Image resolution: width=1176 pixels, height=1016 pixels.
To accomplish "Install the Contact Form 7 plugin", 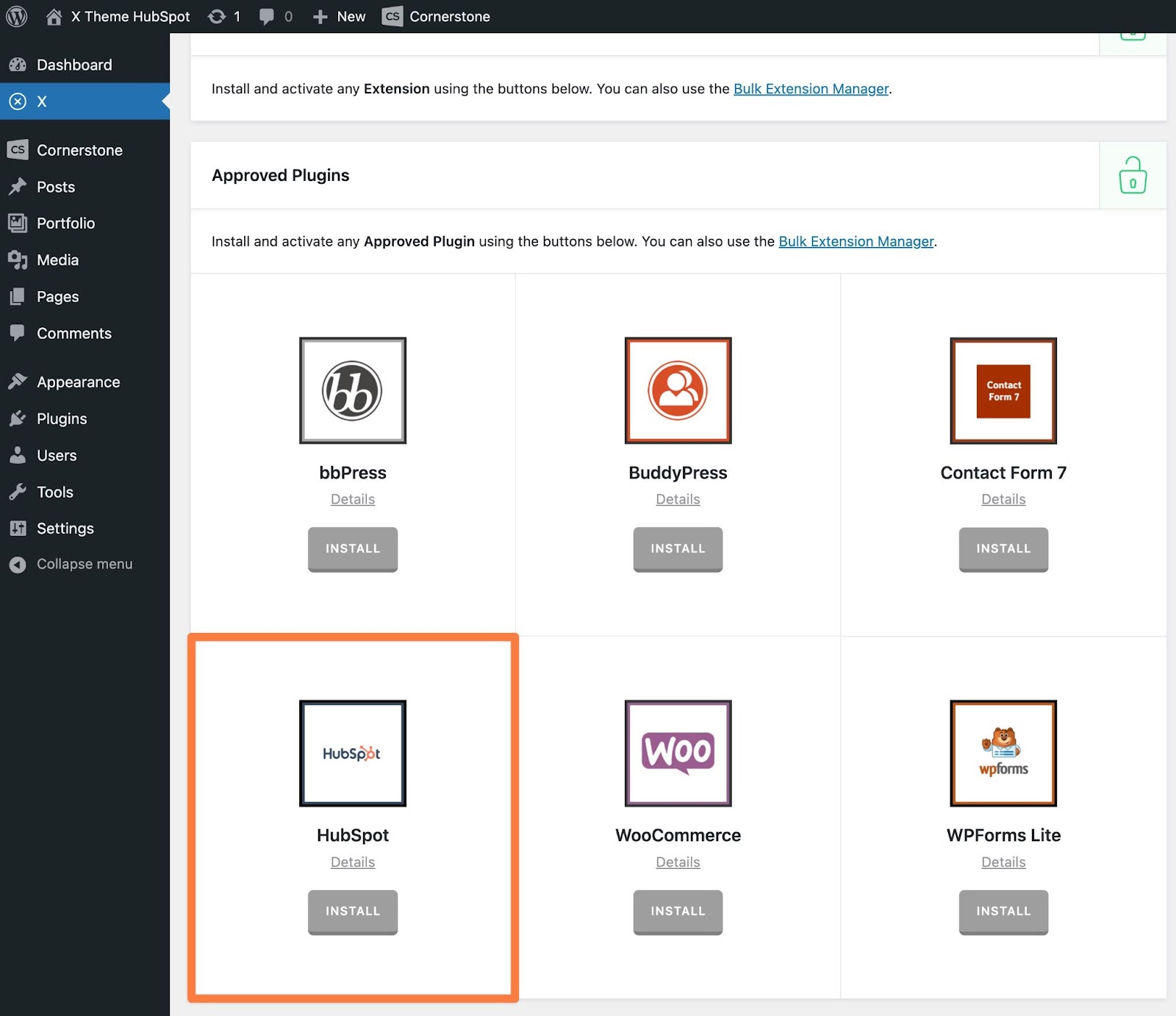I will point(1003,548).
